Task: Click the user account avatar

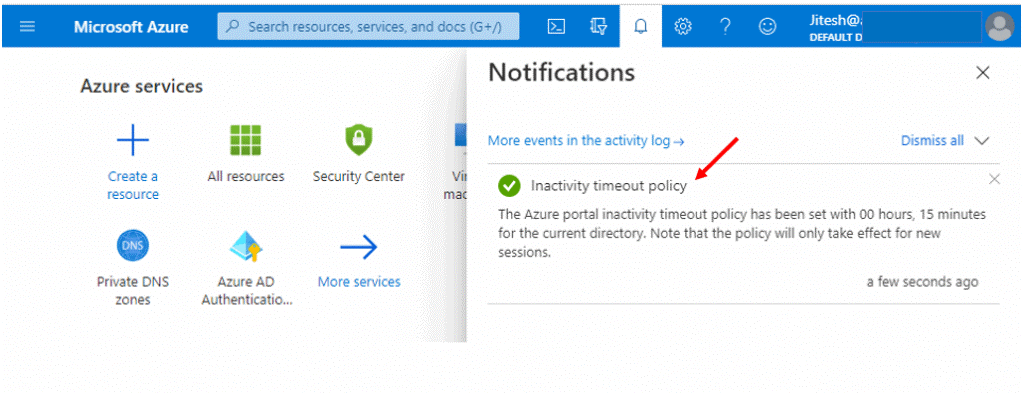Action: (1000, 27)
